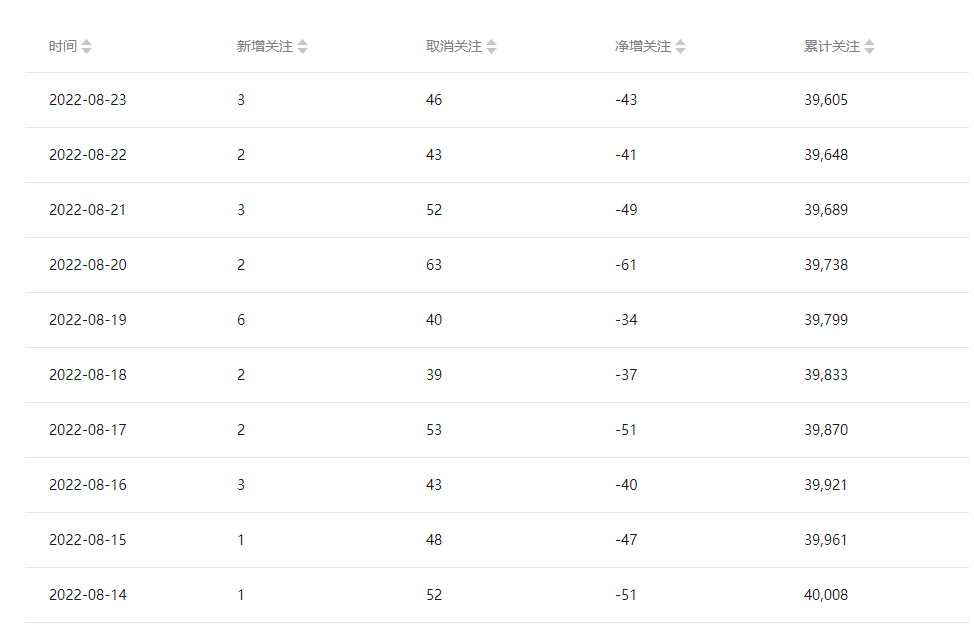Viewport: 974px width, 641px height.
Task: Click unfollow count 39 on 2022-08-18
Action: click(434, 375)
